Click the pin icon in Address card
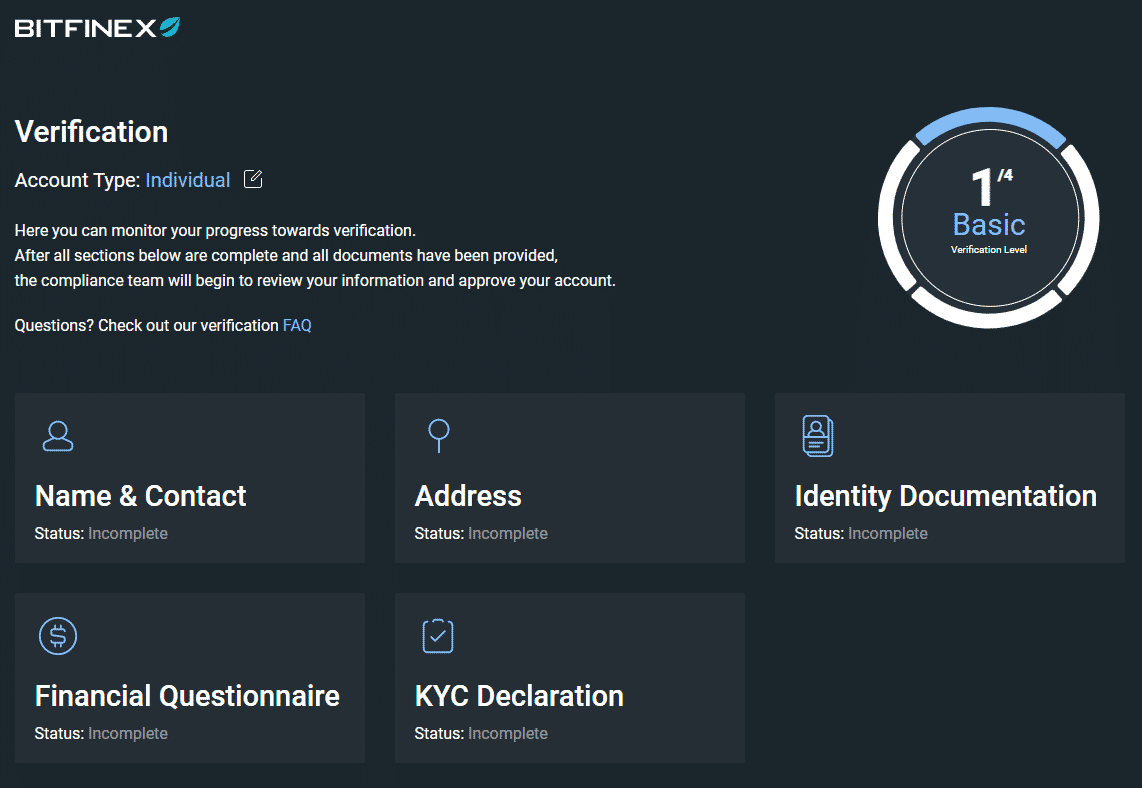The height and width of the screenshot is (788, 1142). click(x=438, y=436)
